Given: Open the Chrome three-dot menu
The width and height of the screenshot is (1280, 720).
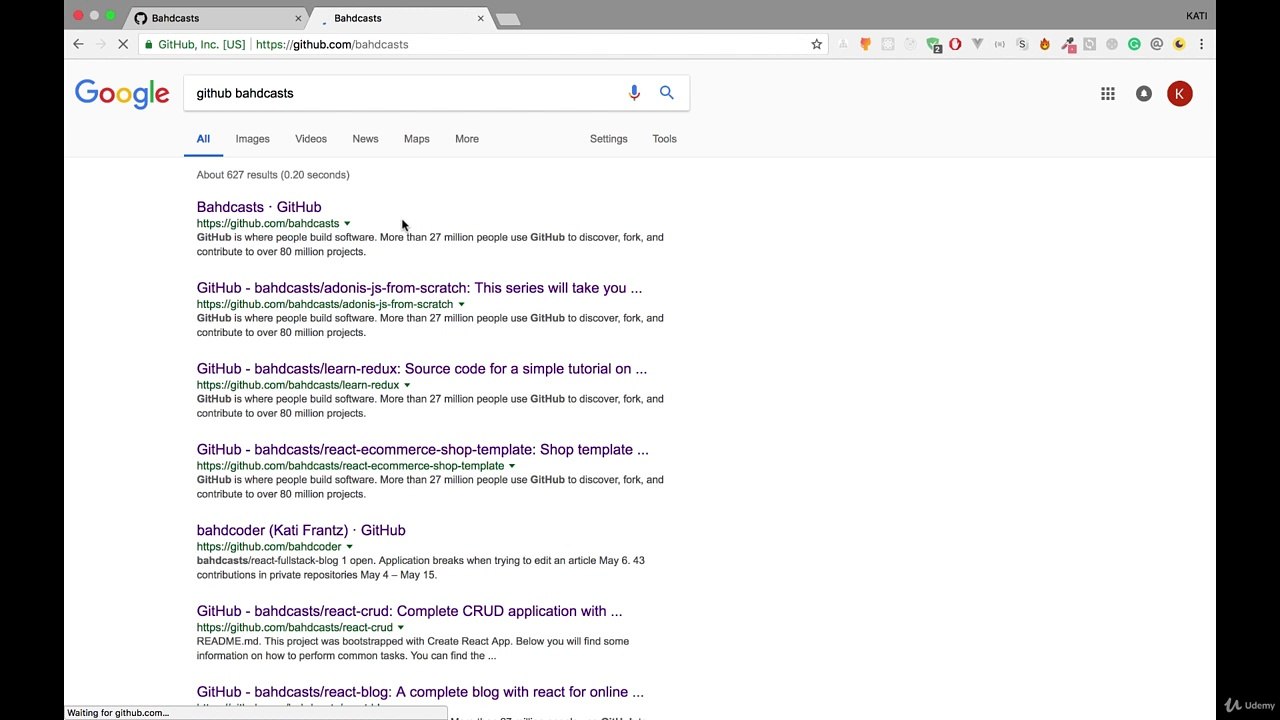Looking at the screenshot, I should 1201,44.
